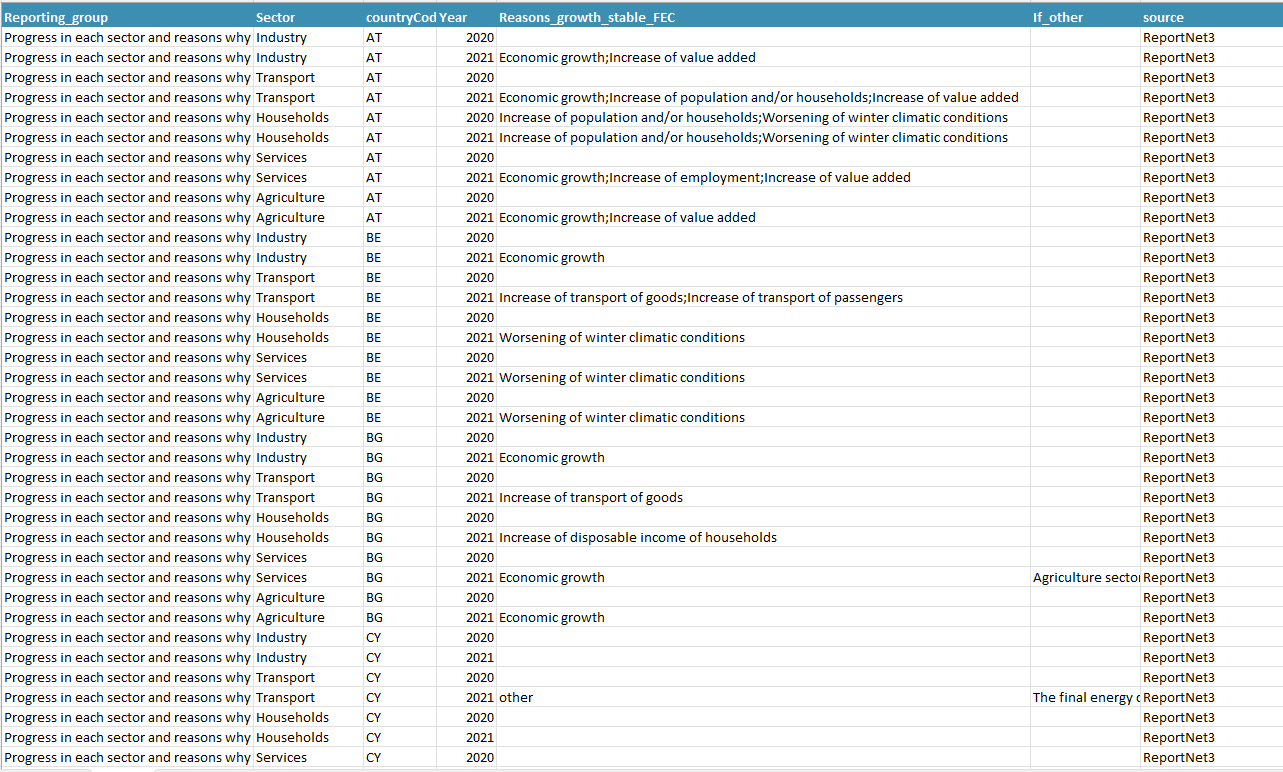
Task: Select BE Households 'Worsening of winter climatic conditions' cell
Action: [x=763, y=337]
